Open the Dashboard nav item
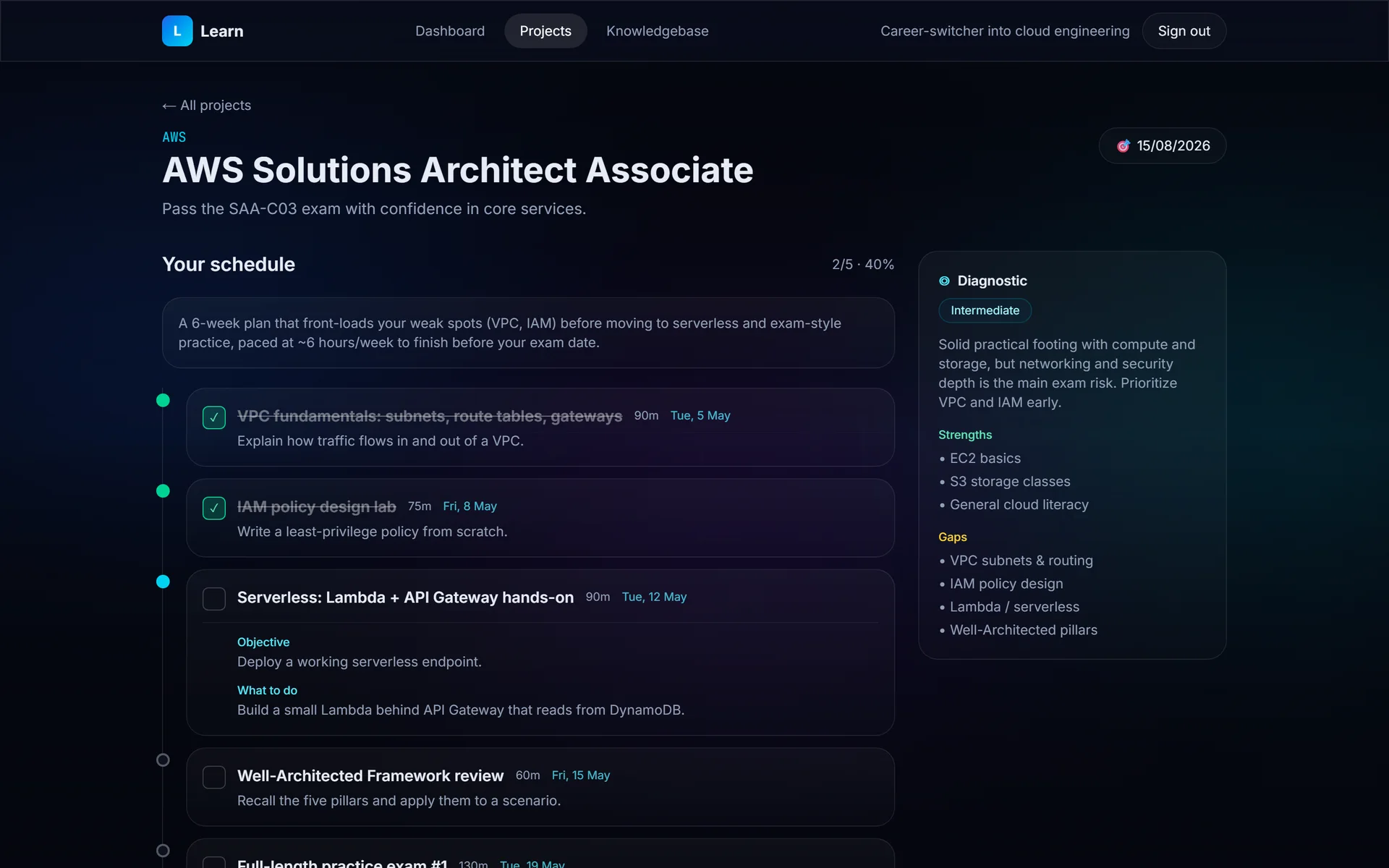The image size is (1389, 868). 450,31
